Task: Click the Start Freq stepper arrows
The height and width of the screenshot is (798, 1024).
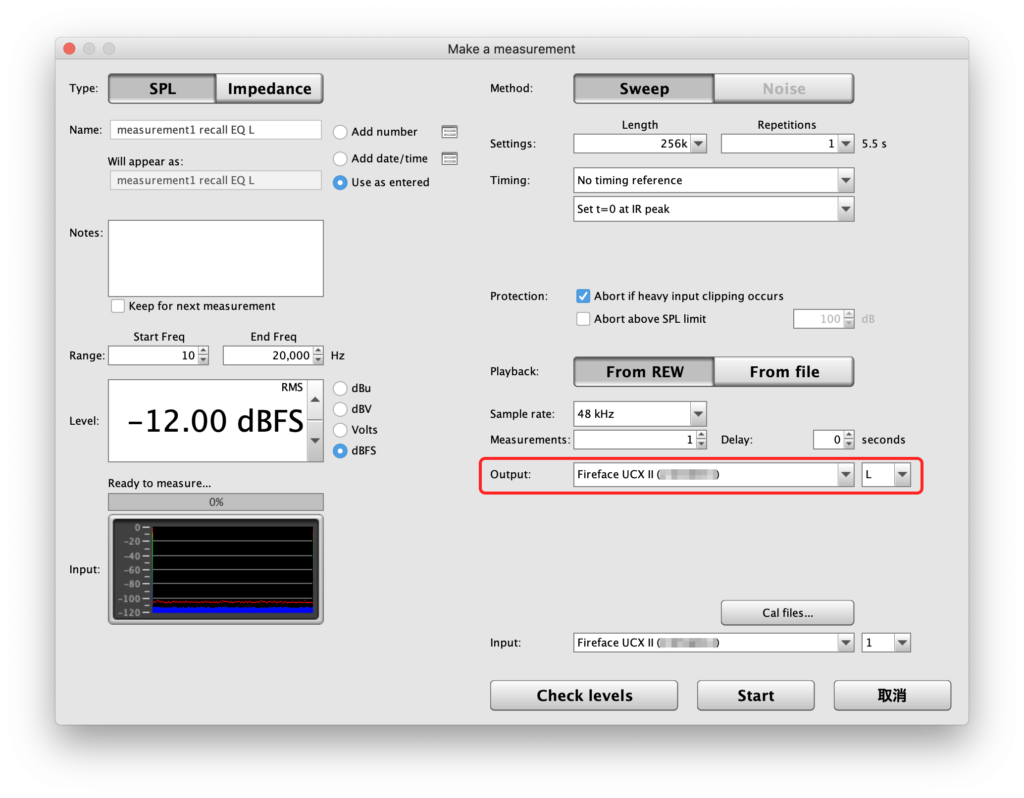Action: 203,356
